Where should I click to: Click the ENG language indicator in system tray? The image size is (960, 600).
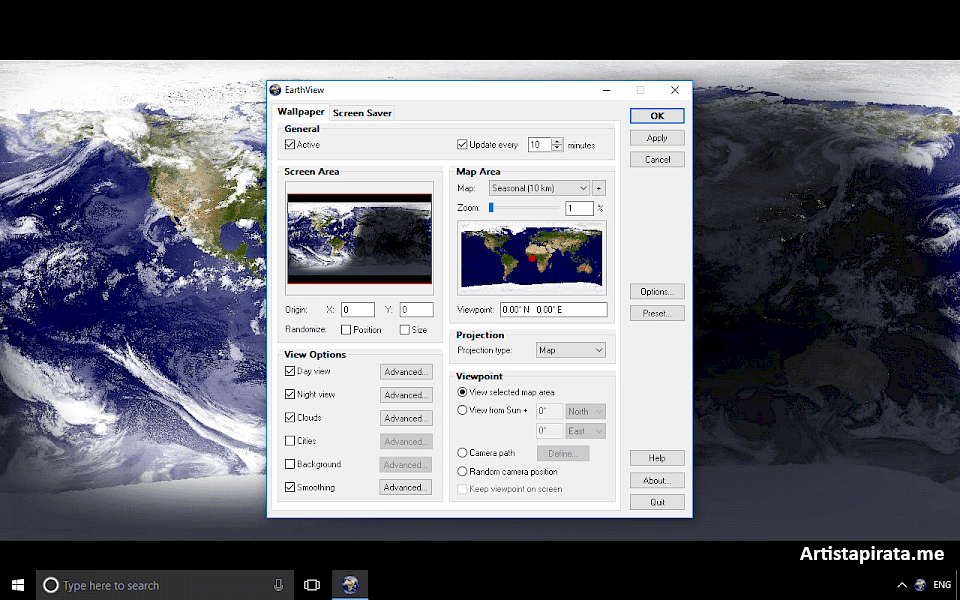tap(941, 584)
